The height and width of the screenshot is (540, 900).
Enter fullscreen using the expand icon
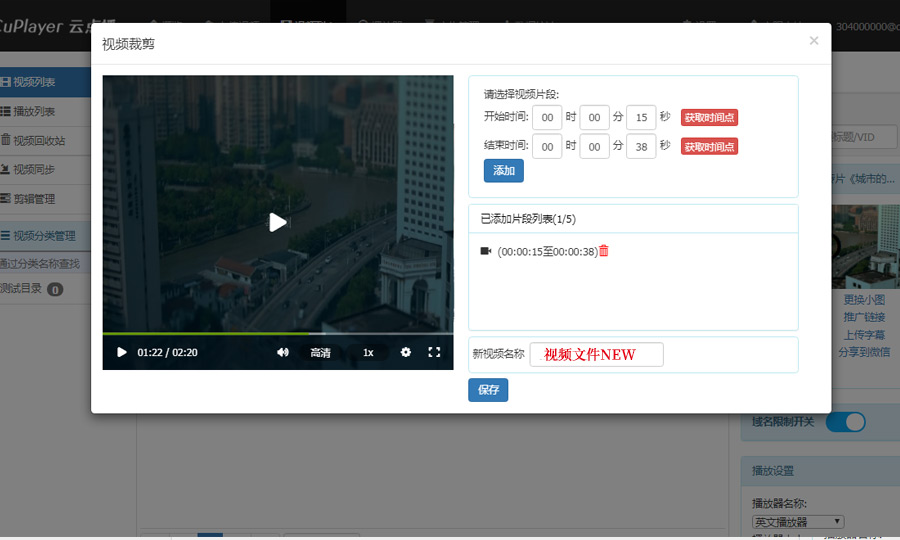[x=434, y=352]
